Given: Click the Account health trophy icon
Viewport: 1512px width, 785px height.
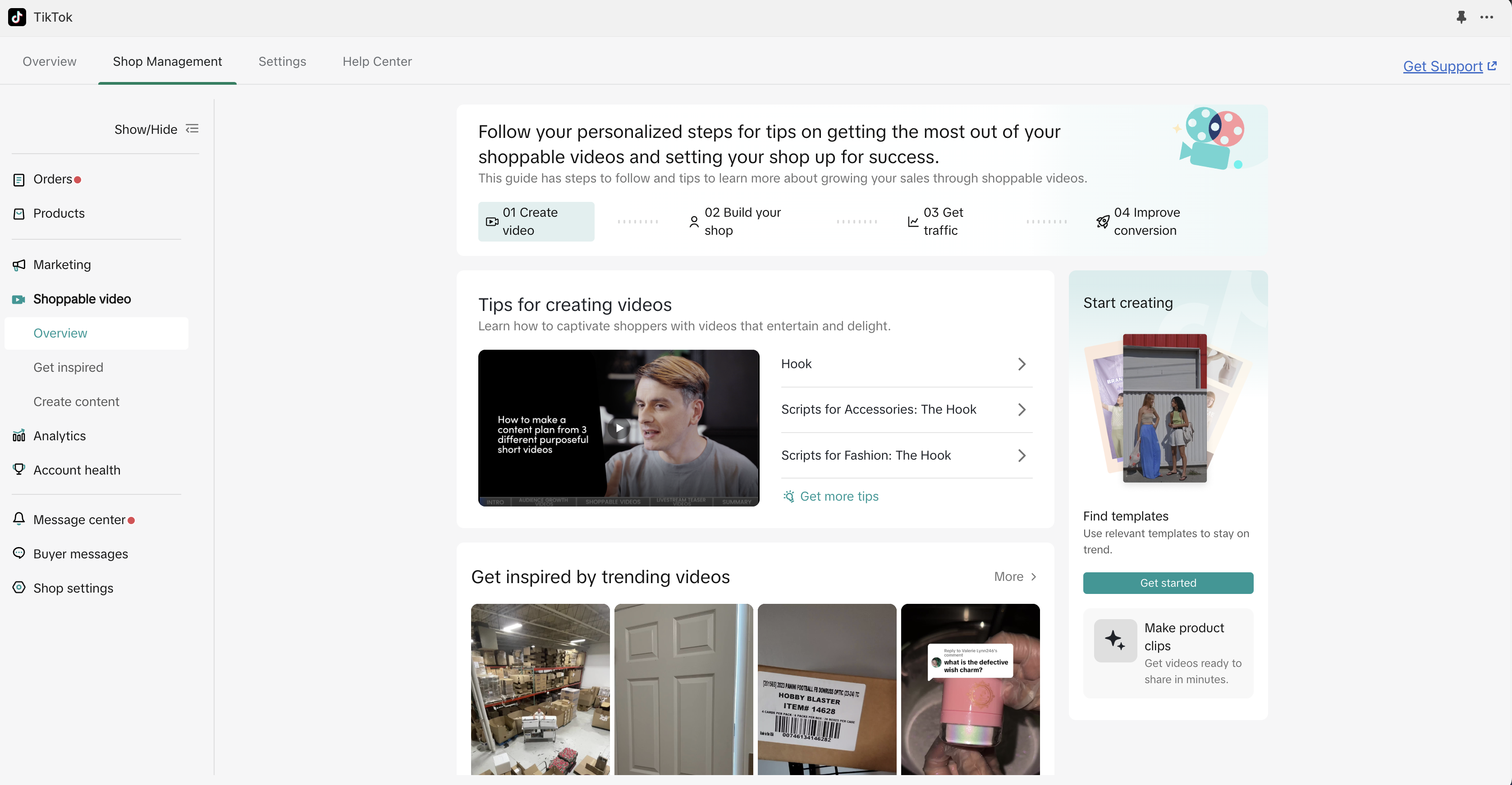Looking at the screenshot, I should tap(19, 470).
